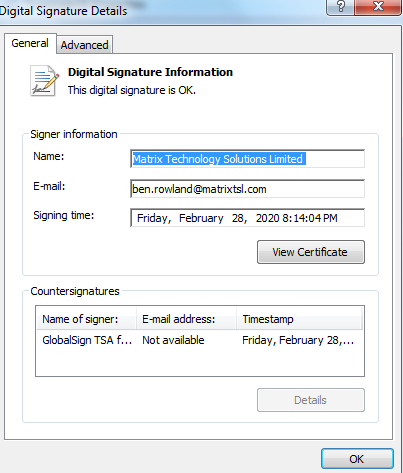403x473 pixels.
Task: Select the GlobalSign TSA countersignature row
Action: (200, 340)
